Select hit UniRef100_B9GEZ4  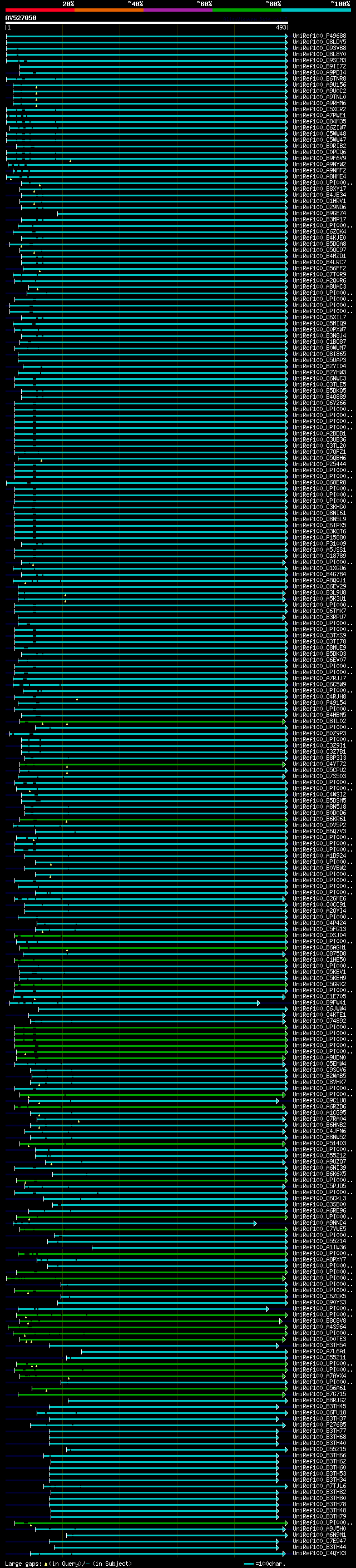click(319, 213)
